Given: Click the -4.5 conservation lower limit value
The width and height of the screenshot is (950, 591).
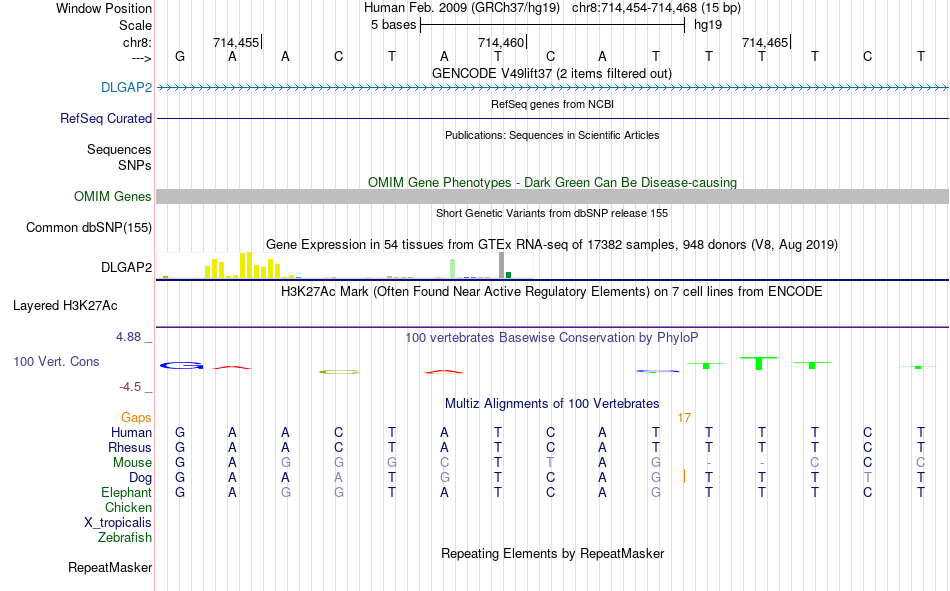Looking at the screenshot, I should point(130,387).
